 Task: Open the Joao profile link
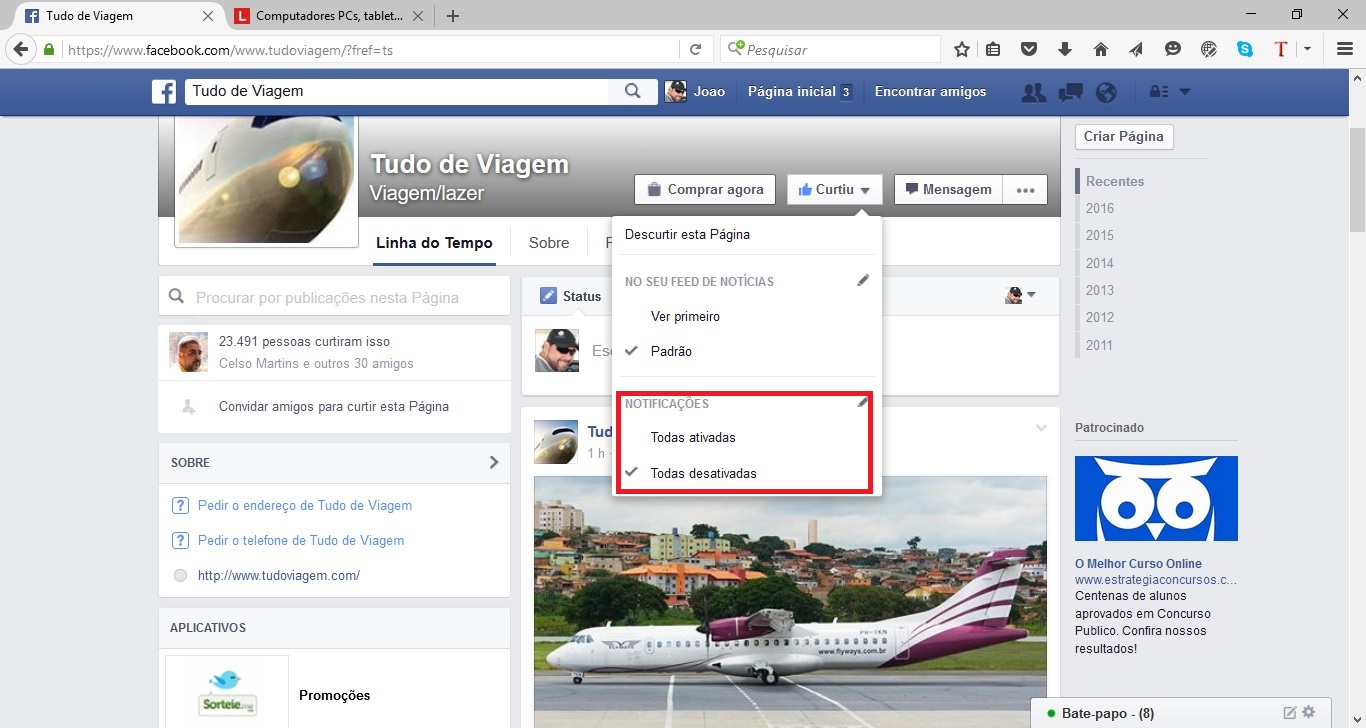click(x=696, y=92)
